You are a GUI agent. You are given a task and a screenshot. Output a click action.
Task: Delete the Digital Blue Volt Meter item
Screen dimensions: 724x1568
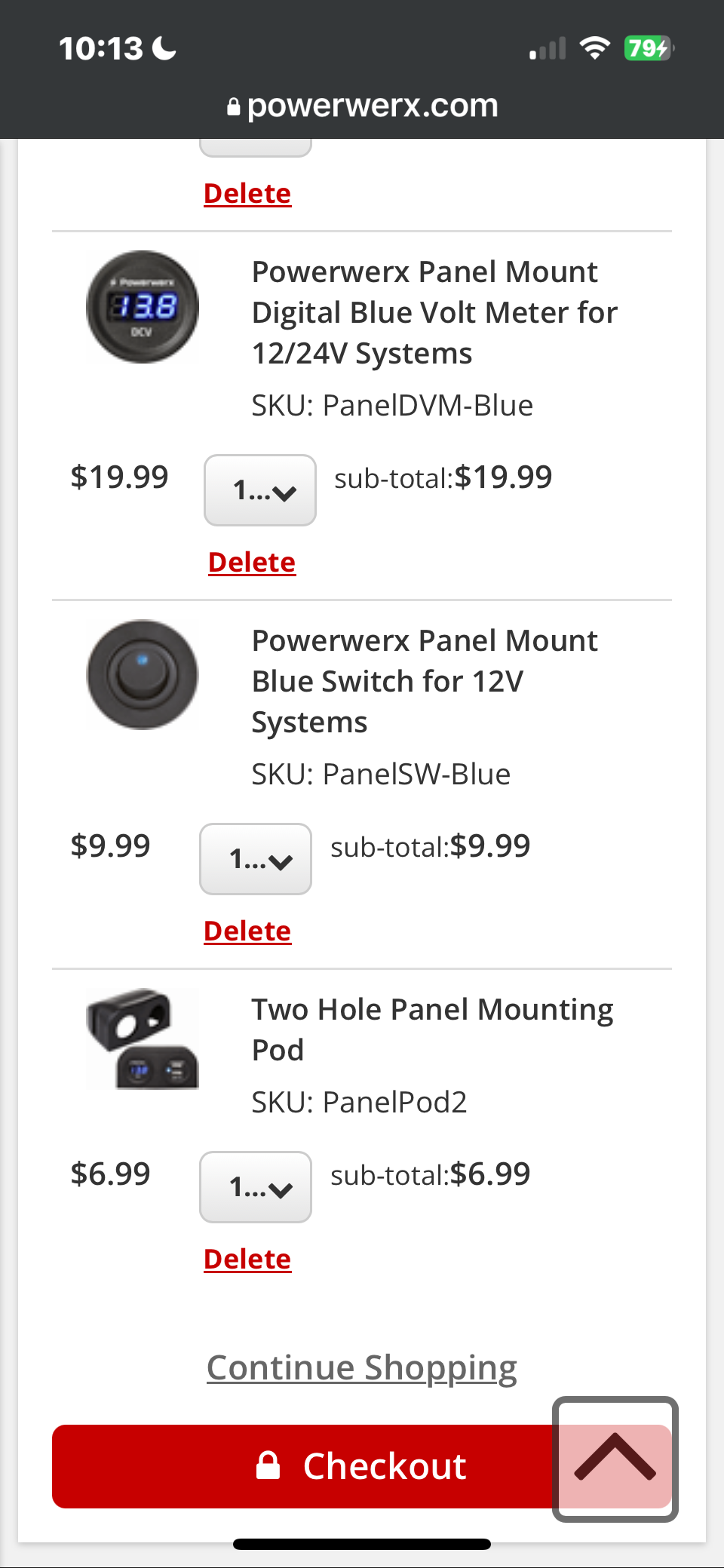[252, 563]
